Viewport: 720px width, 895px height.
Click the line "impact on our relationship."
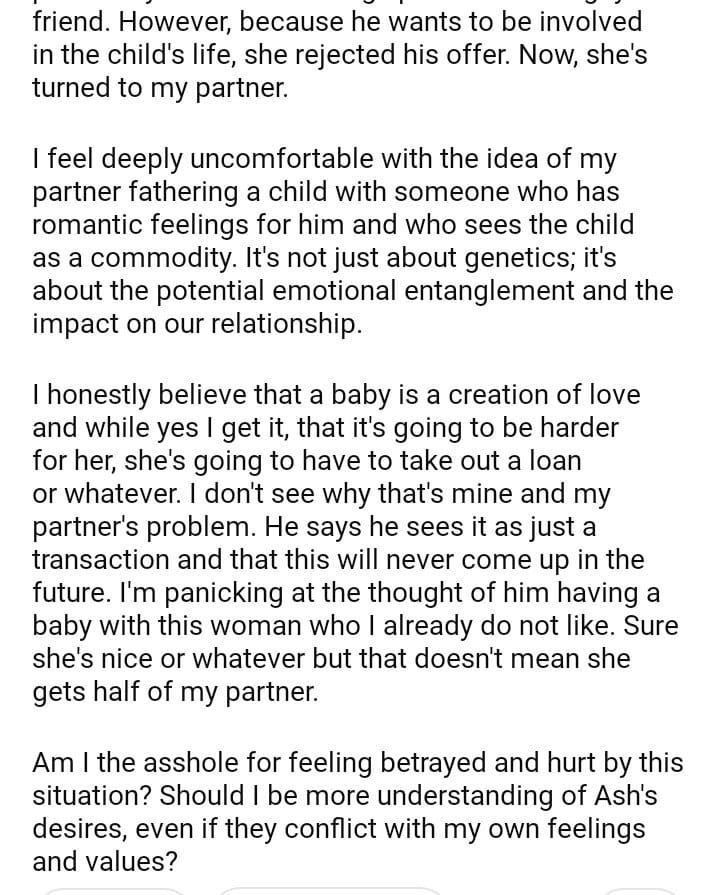tap(196, 325)
